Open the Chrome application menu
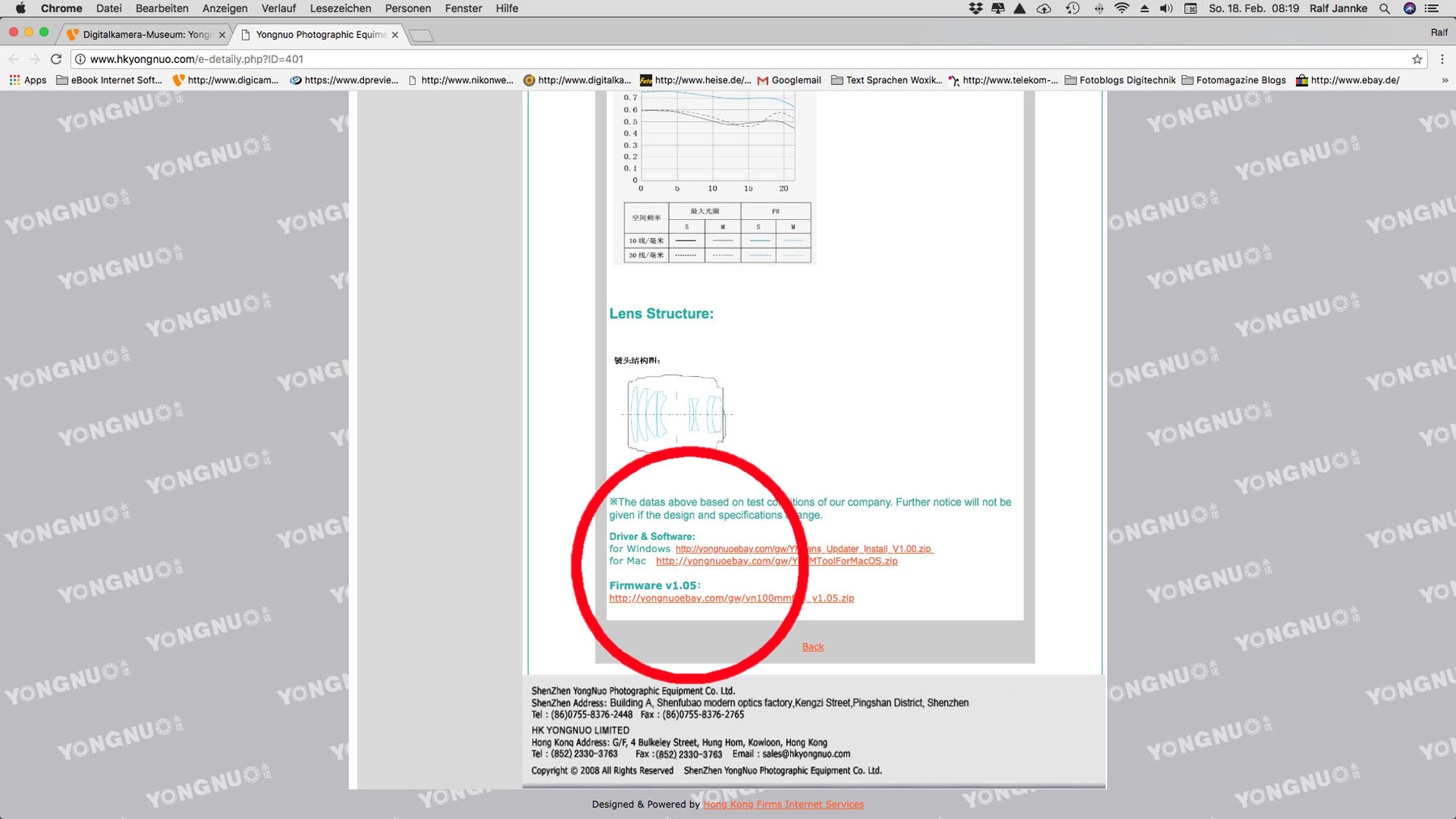1456x819 pixels. 61,8
